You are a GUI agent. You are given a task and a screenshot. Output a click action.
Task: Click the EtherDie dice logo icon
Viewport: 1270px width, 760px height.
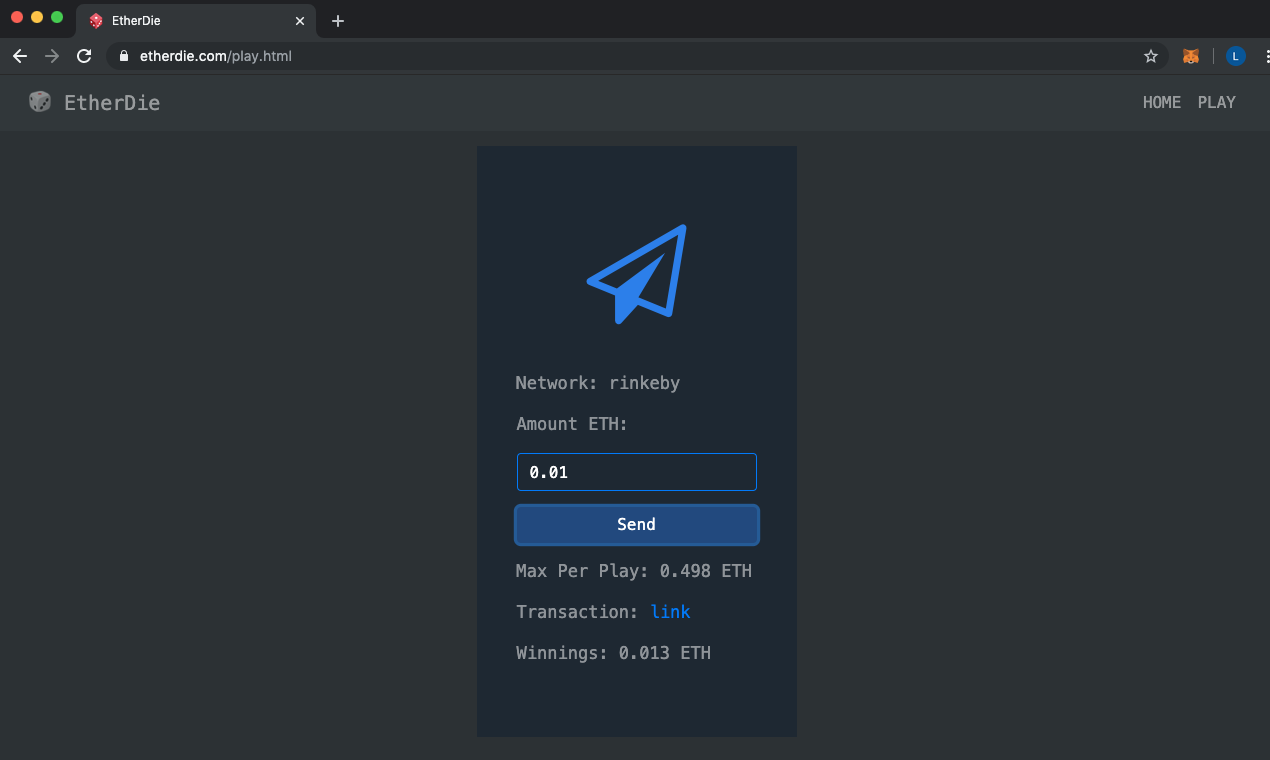(x=40, y=102)
